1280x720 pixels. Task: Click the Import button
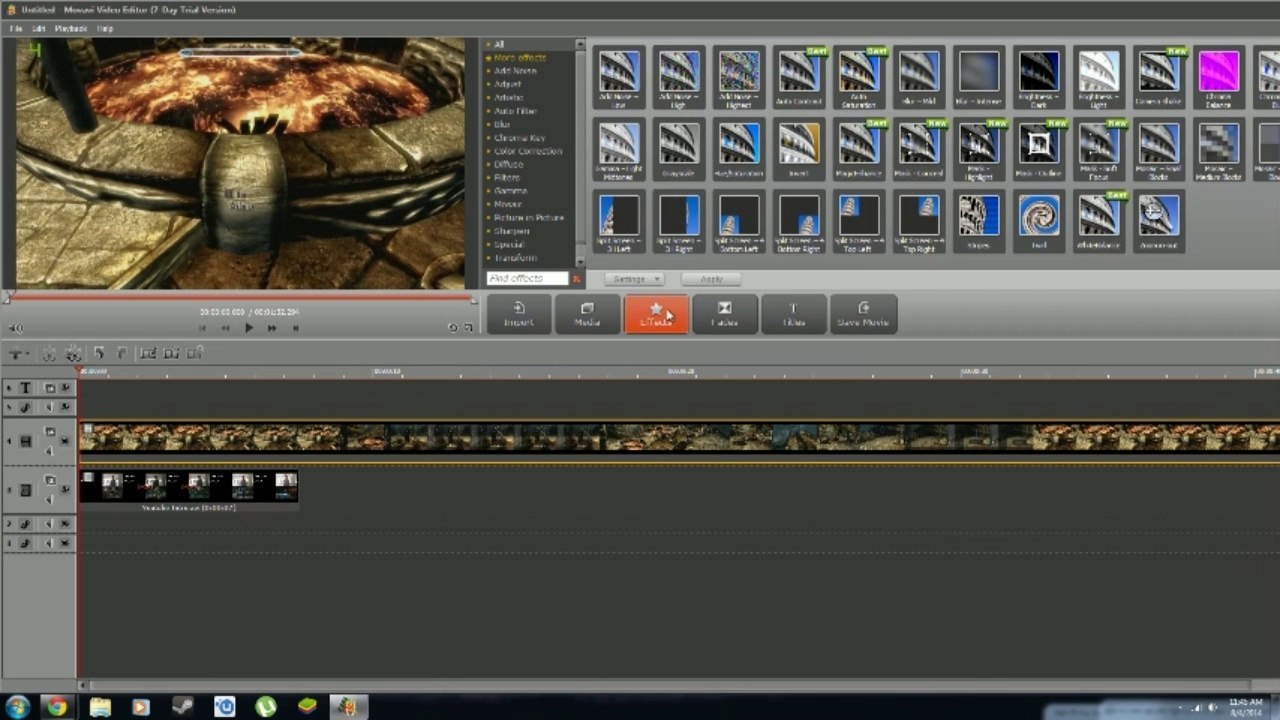coord(519,314)
